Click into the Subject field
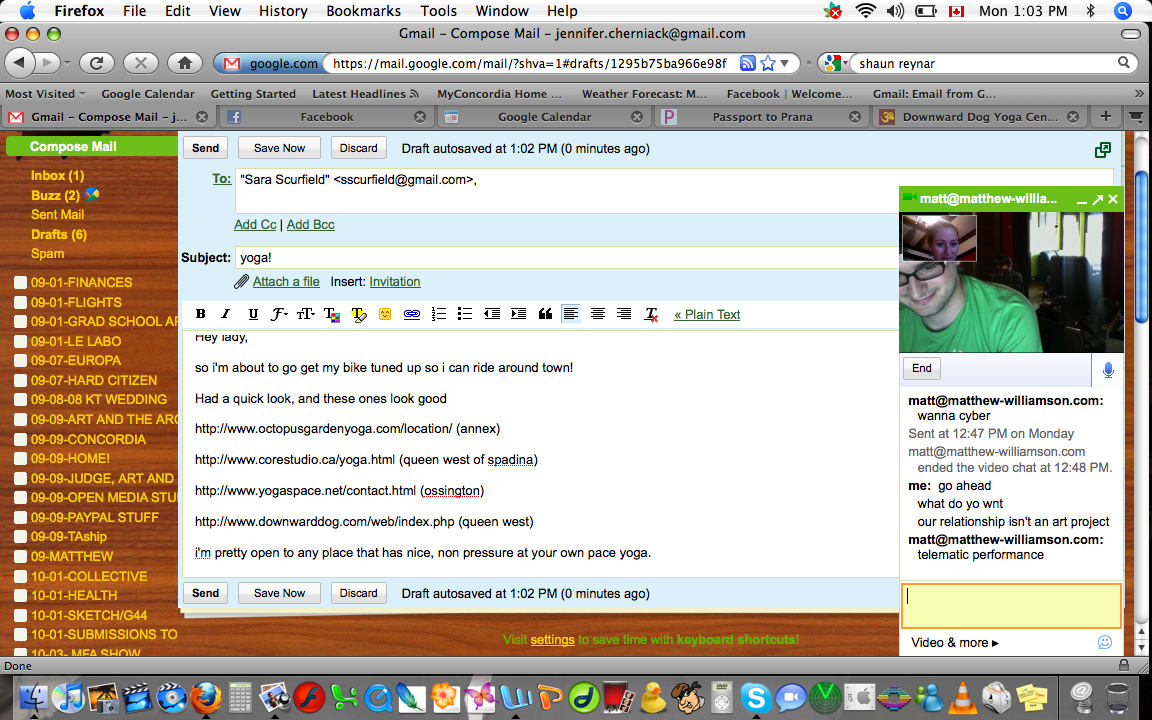Image resolution: width=1152 pixels, height=720 pixels. pyautogui.click(x=567, y=258)
